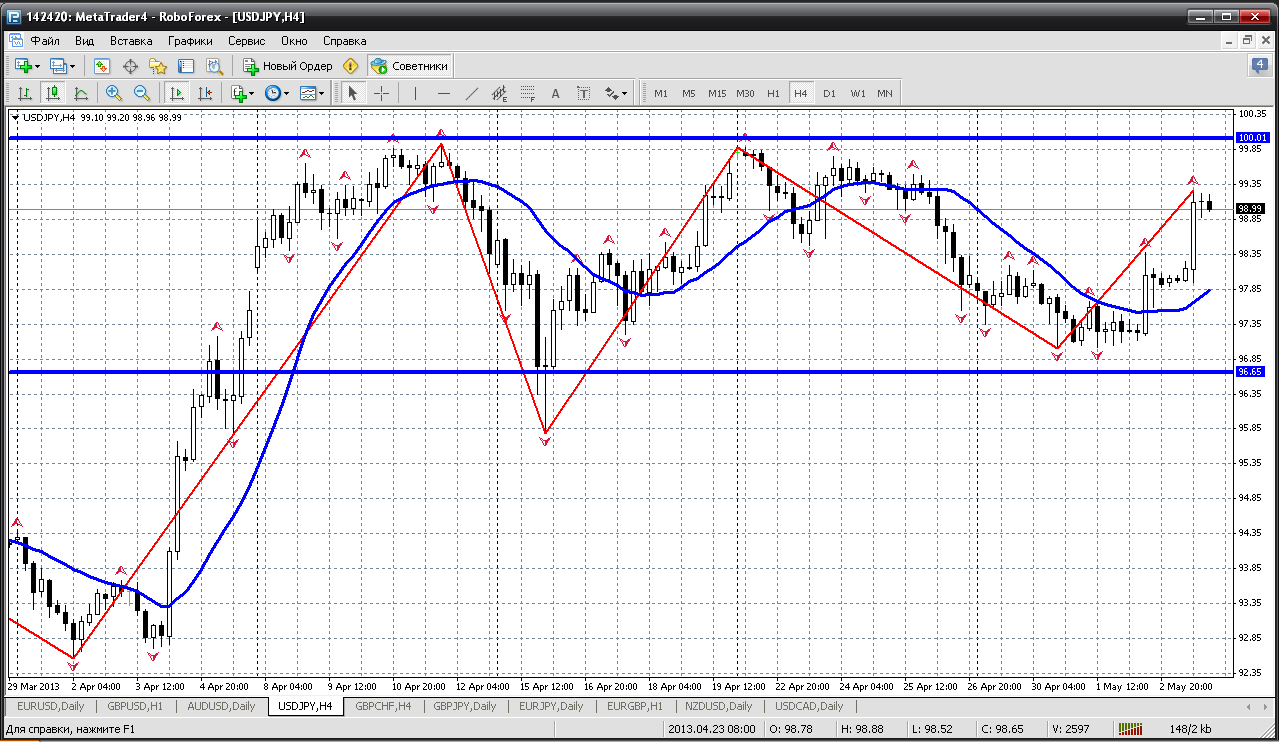Toggle chart auto scroll
The width and height of the screenshot is (1279, 742).
pos(177,93)
